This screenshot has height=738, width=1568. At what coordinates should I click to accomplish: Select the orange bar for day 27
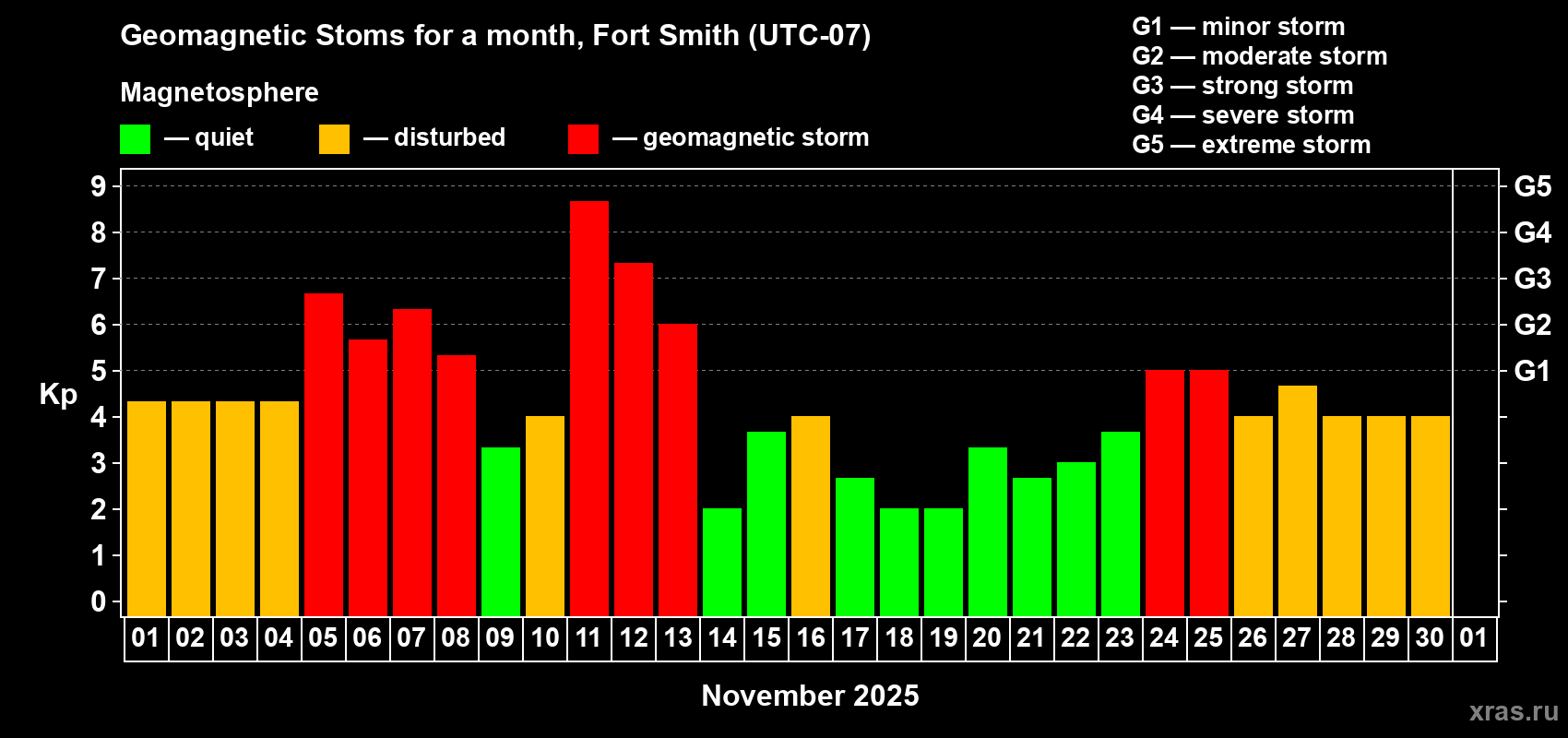pos(1298,501)
